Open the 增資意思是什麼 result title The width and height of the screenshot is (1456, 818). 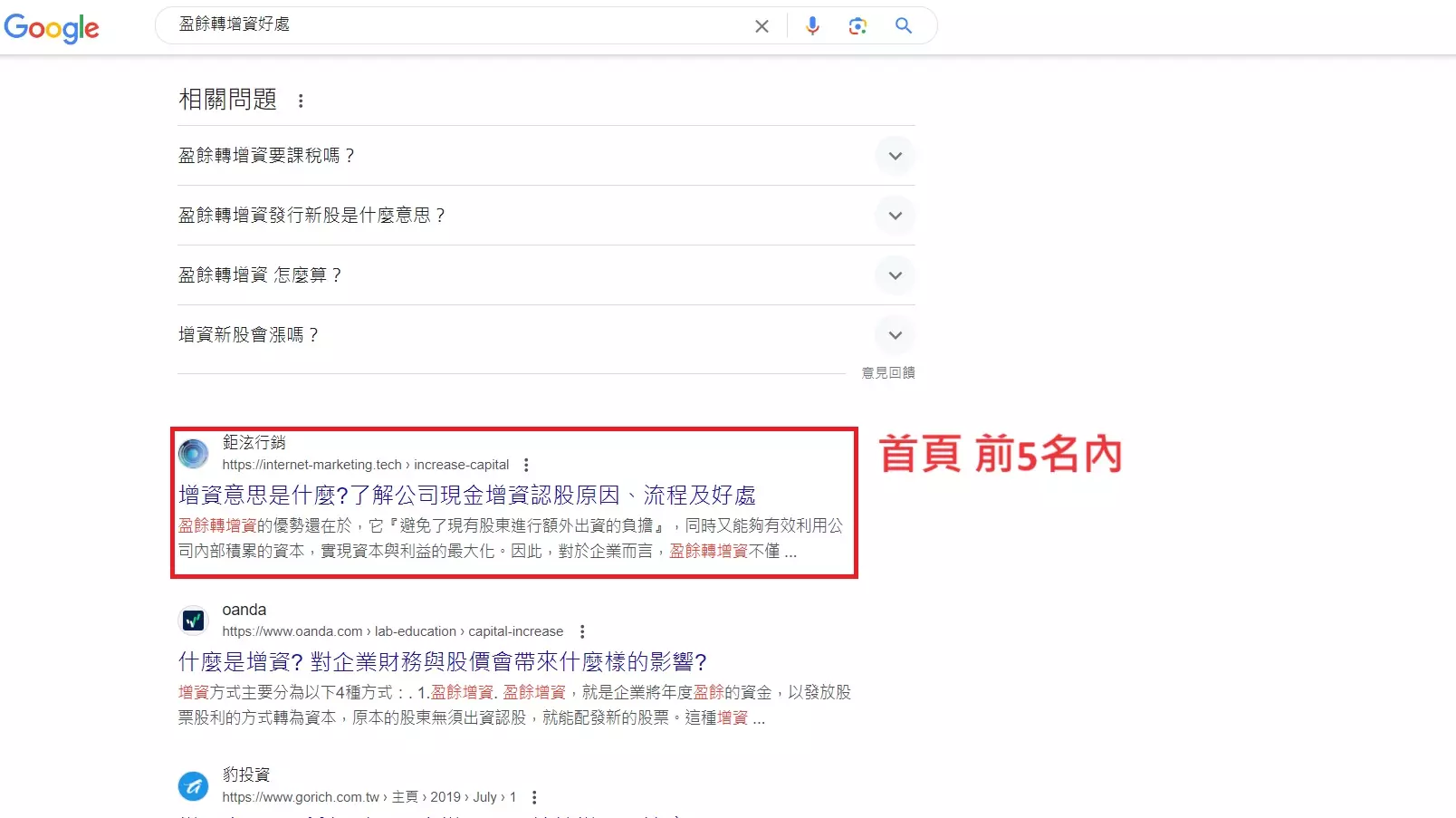point(466,496)
